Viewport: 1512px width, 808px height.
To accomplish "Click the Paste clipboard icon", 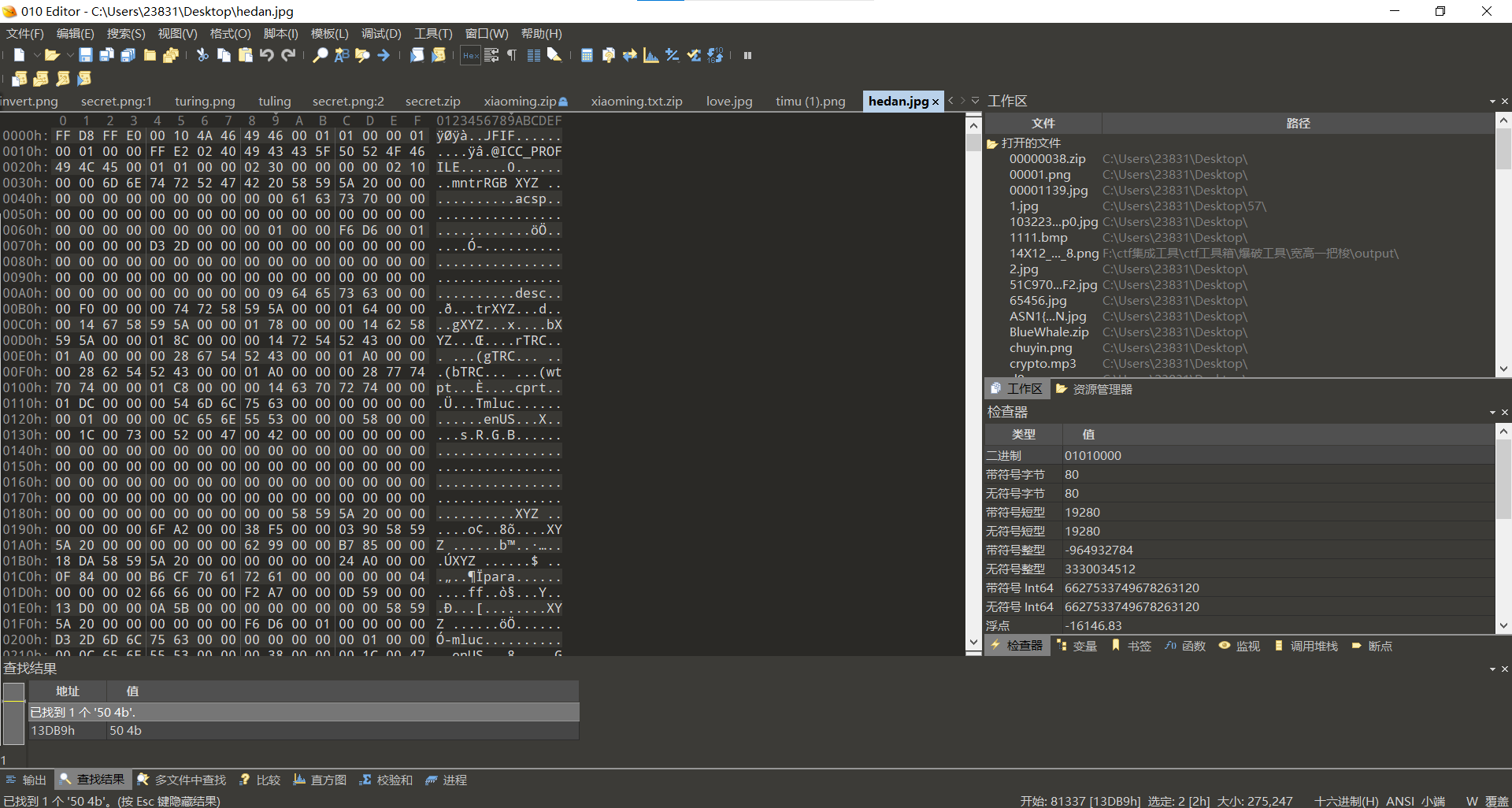I will (x=246, y=55).
